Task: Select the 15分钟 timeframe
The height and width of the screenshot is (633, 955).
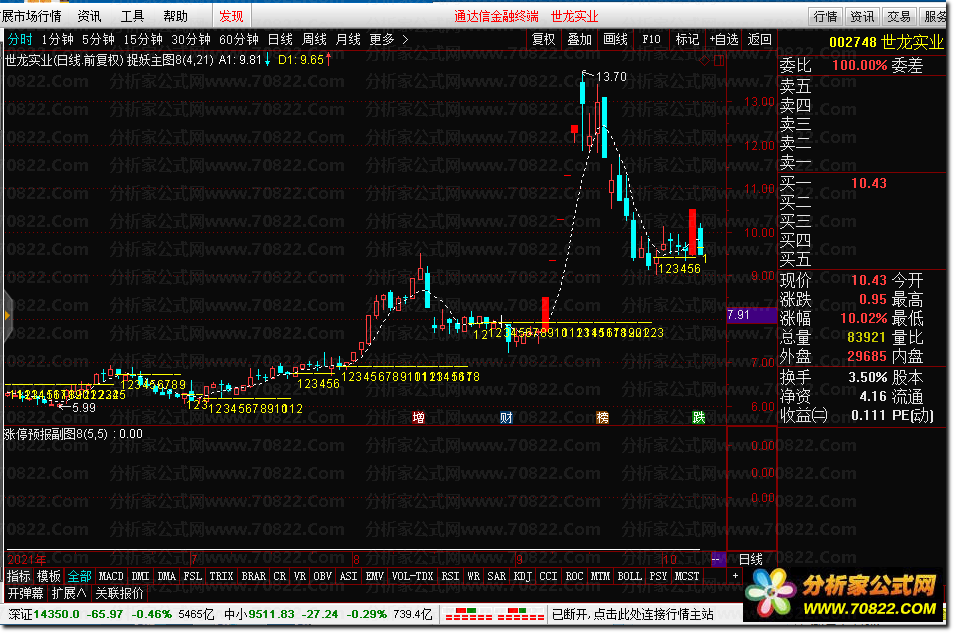Action: point(143,40)
